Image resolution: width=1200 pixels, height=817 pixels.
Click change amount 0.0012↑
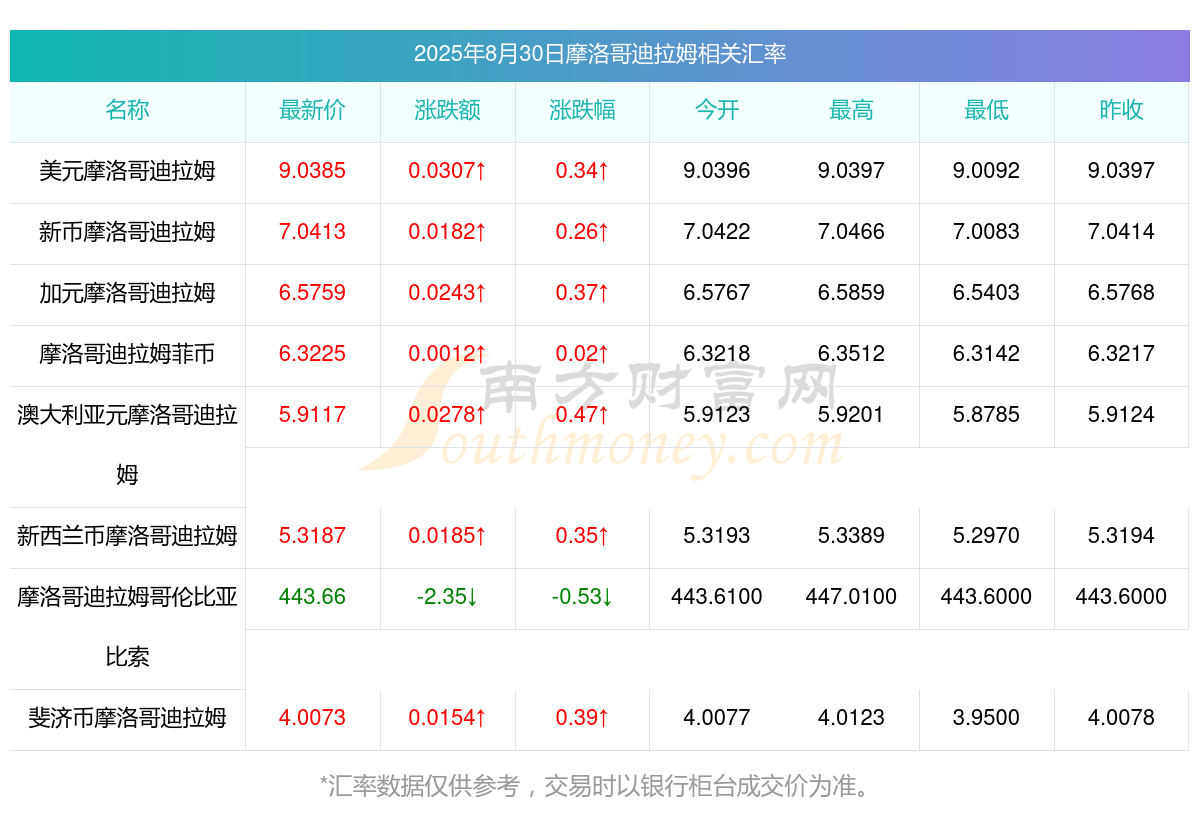(x=448, y=354)
